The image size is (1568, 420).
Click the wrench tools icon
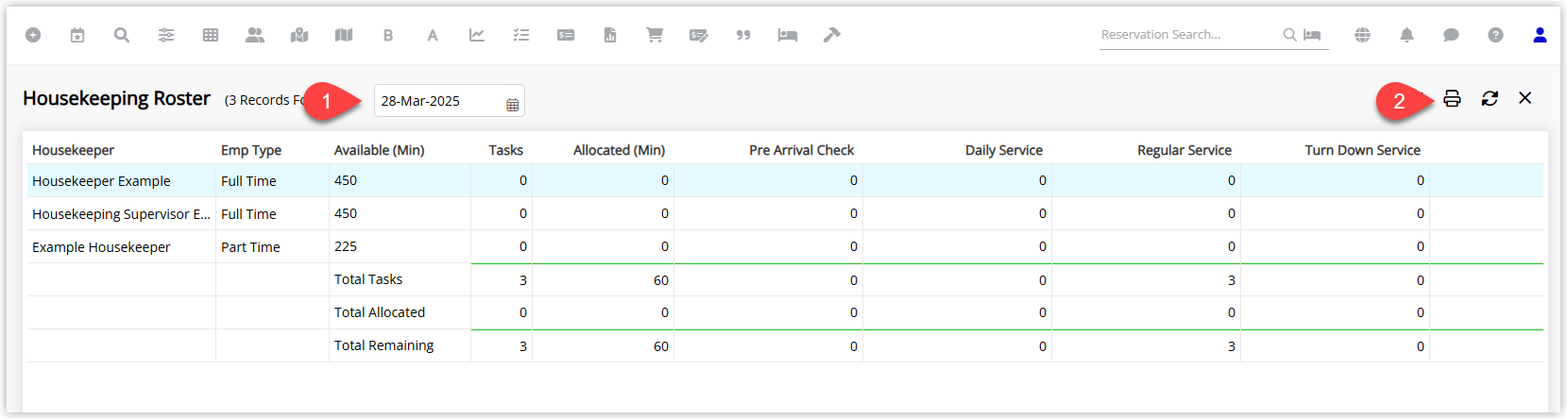(831, 35)
